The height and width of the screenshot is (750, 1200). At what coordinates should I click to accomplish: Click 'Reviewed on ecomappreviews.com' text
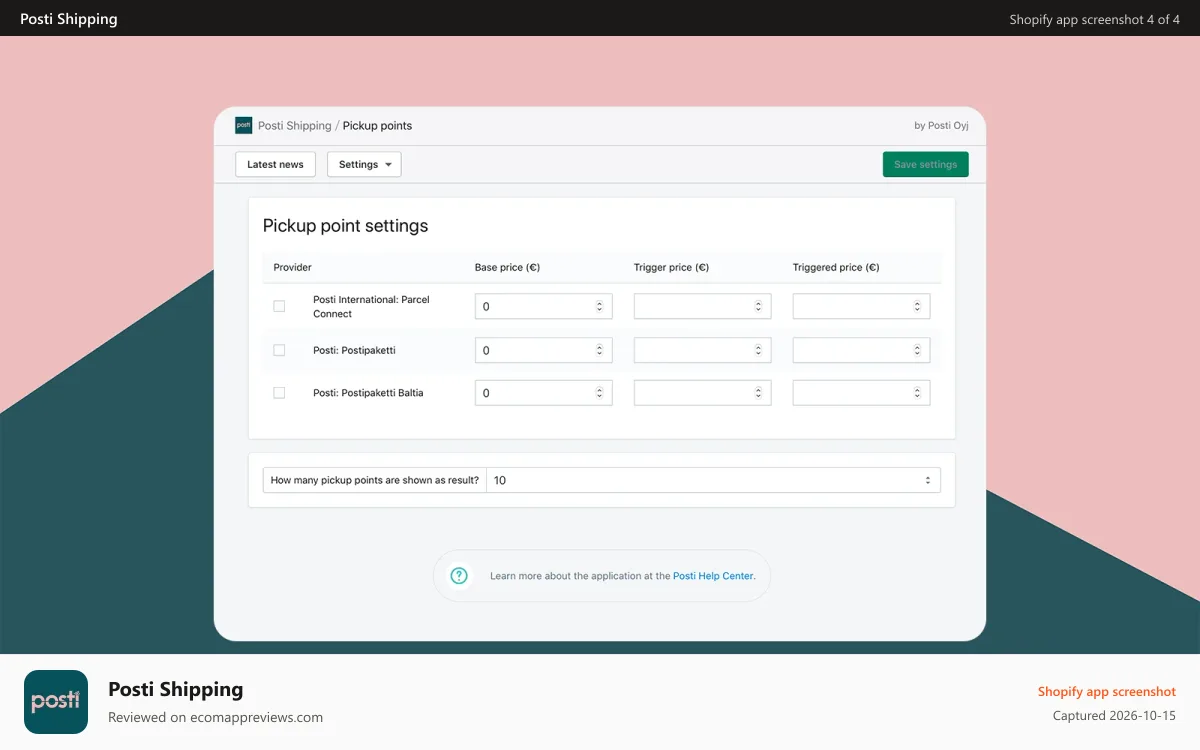click(x=215, y=717)
